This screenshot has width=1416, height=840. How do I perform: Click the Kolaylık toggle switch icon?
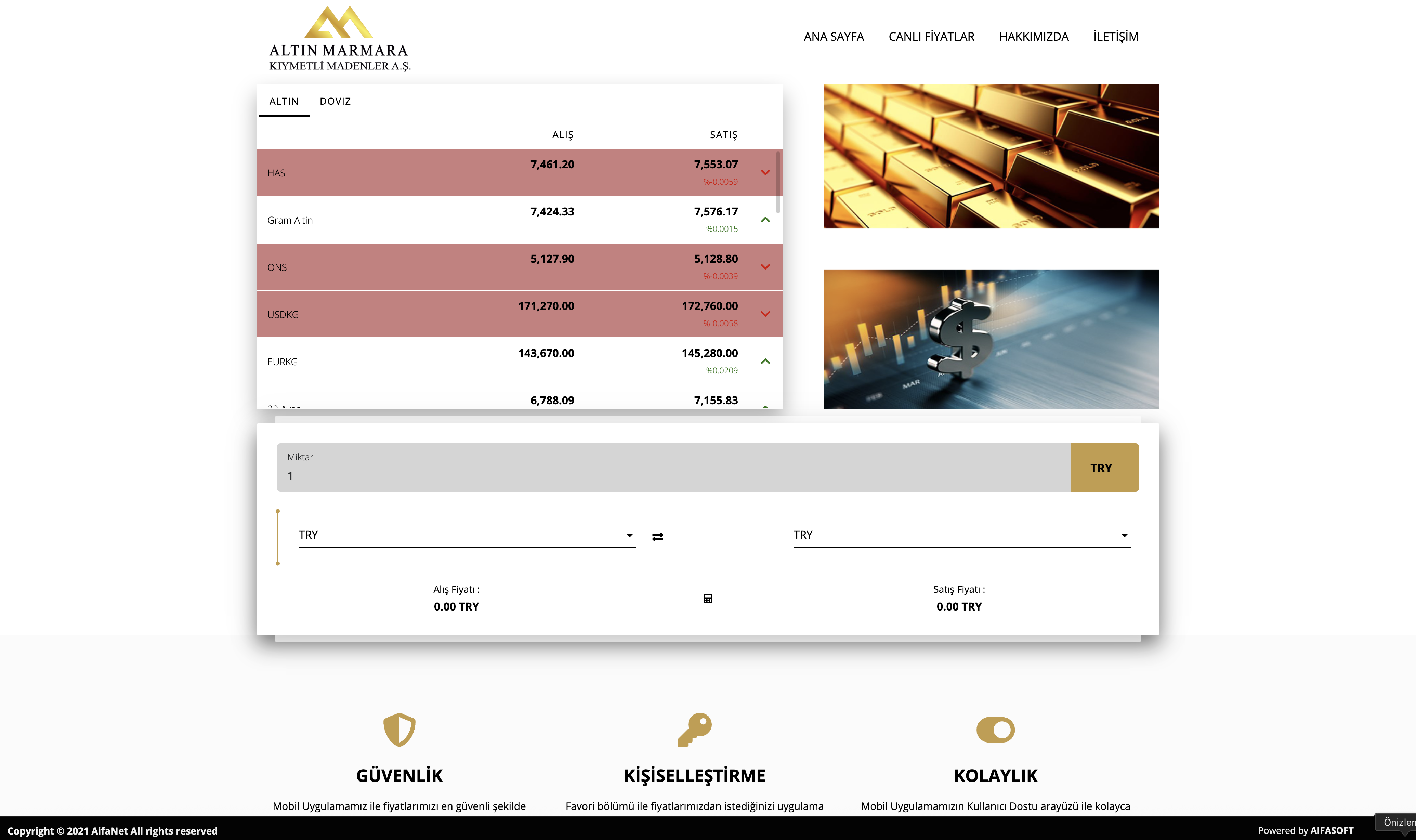click(995, 730)
